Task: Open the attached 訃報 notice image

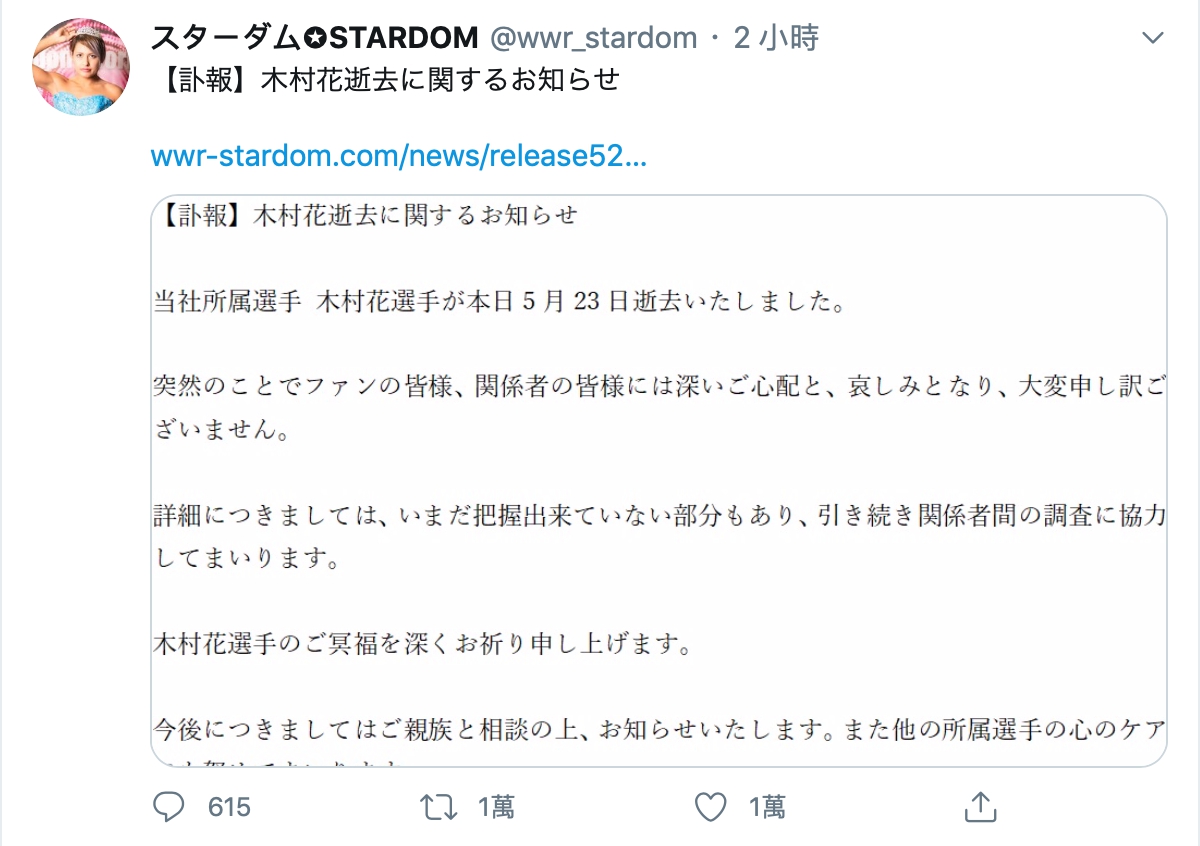Action: [x=660, y=480]
